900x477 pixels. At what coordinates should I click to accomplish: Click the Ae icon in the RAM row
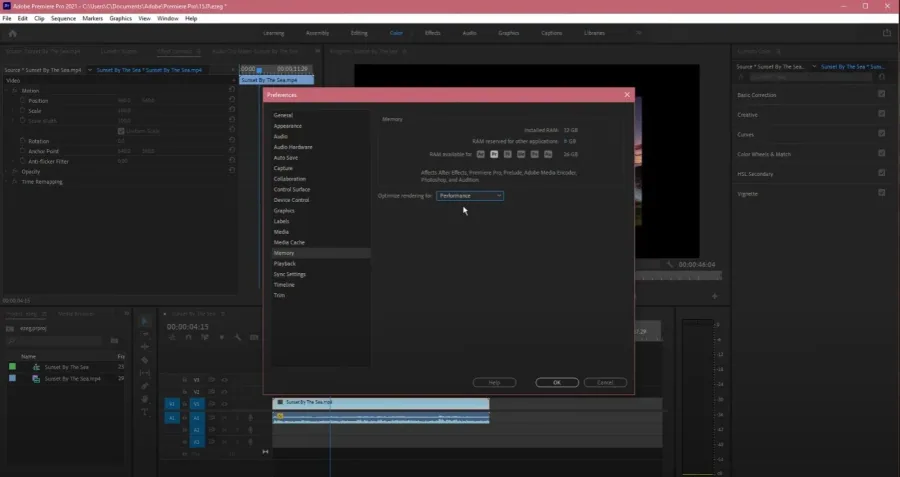pyautogui.click(x=480, y=154)
